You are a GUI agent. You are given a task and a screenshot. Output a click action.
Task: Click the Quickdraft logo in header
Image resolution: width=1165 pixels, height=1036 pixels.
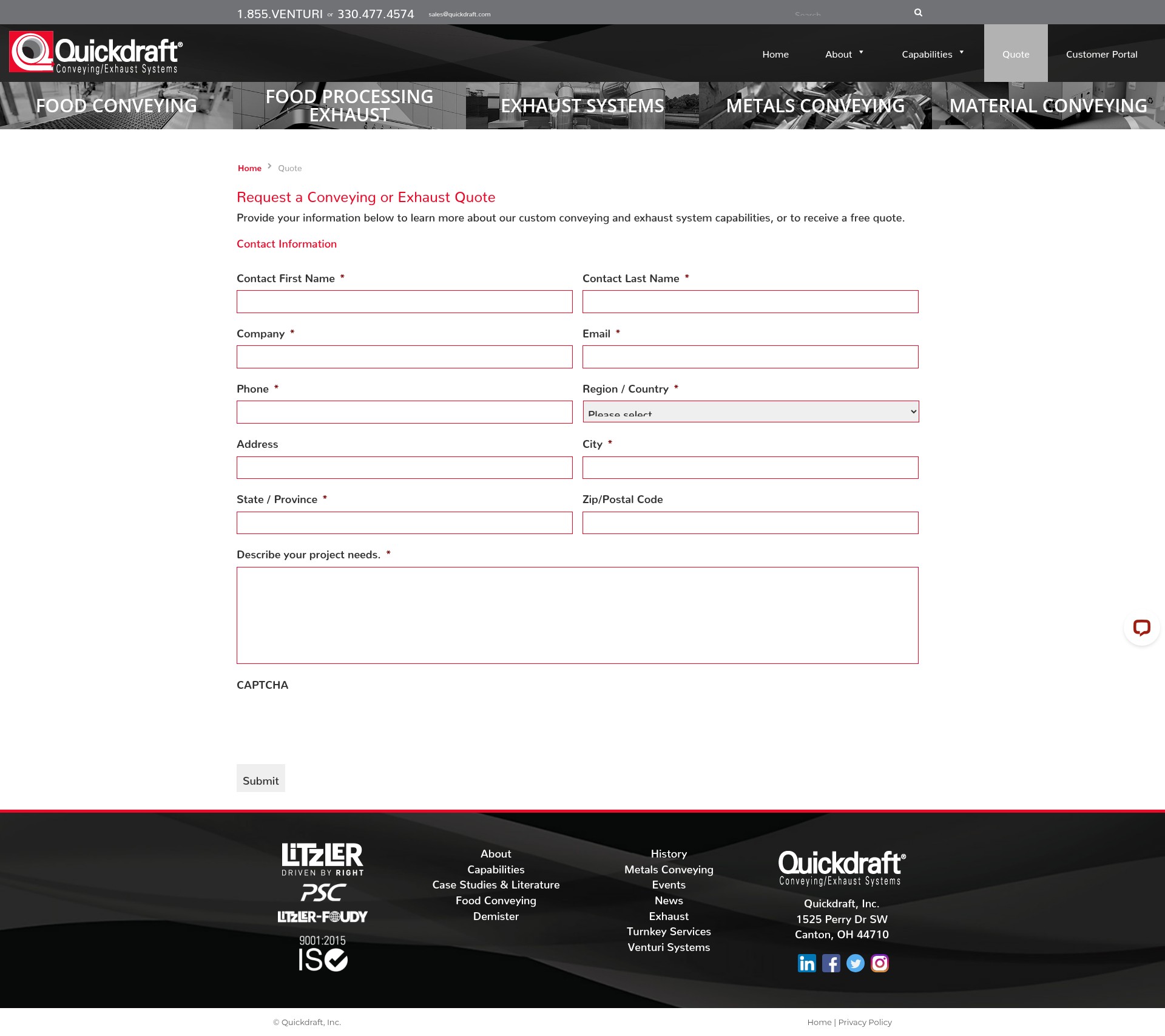click(x=96, y=53)
